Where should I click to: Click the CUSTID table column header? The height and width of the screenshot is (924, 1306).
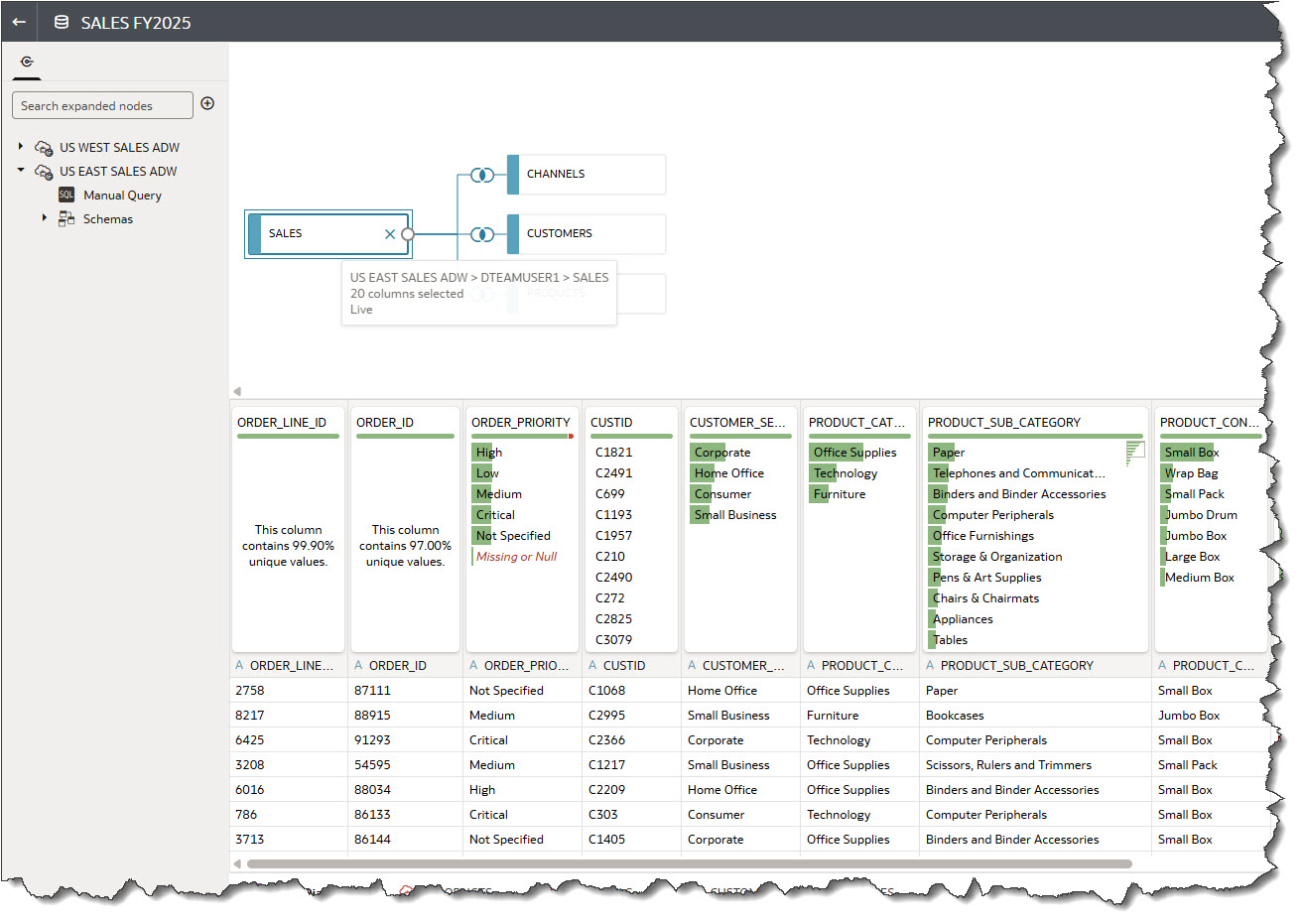click(x=631, y=666)
